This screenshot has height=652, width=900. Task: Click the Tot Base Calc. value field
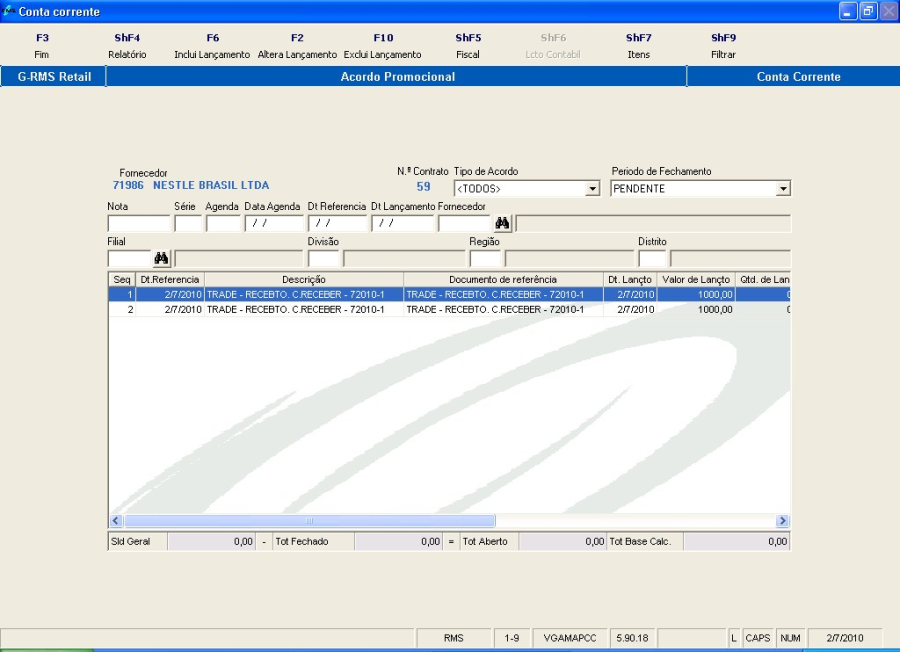tap(736, 541)
